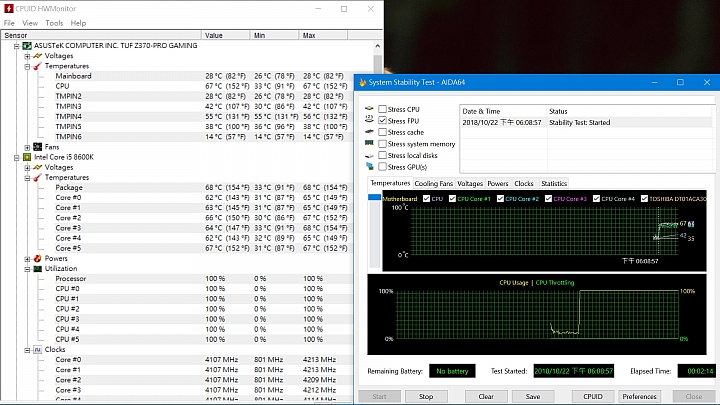Expand the motherboard Voltages node

[27, 56]
